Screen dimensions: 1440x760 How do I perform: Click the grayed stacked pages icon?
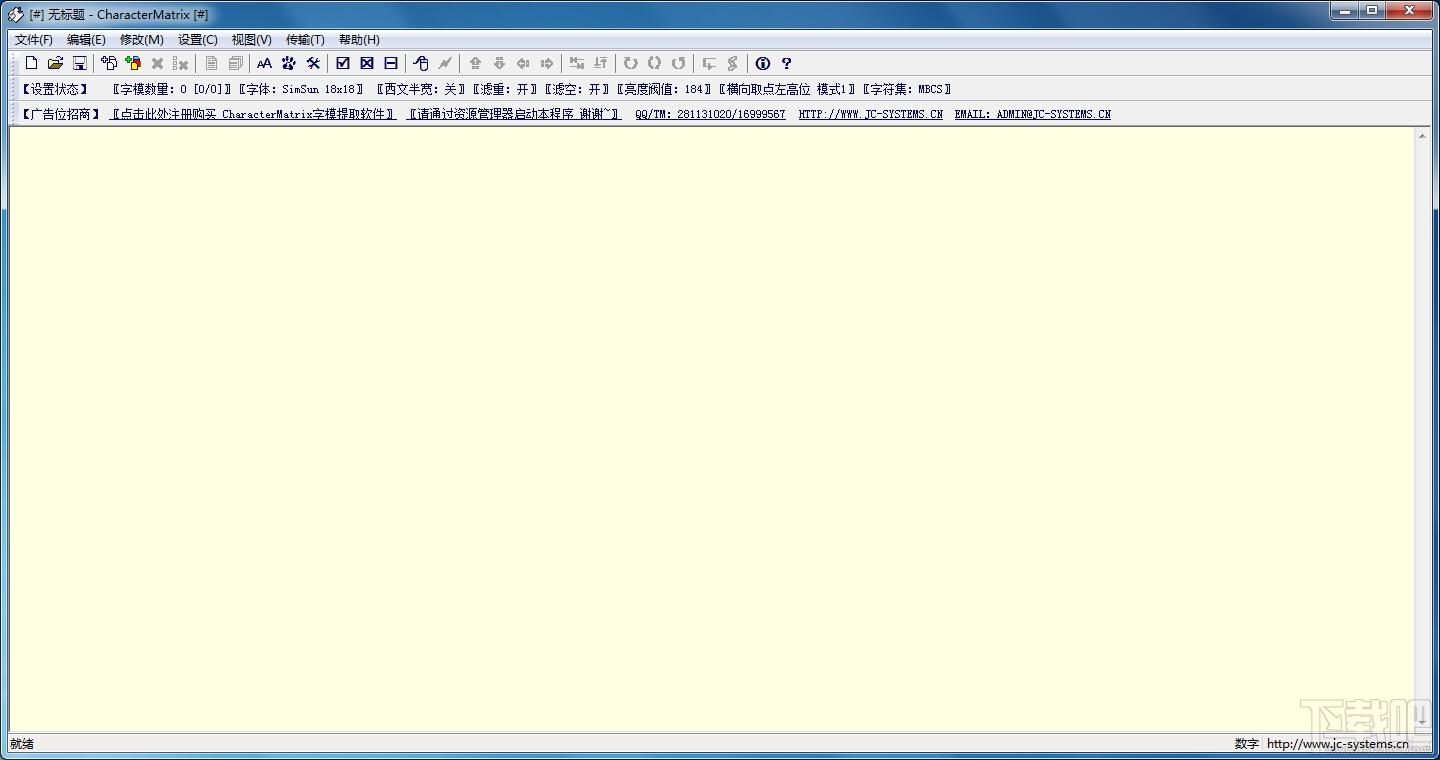[x=235, y=63]
